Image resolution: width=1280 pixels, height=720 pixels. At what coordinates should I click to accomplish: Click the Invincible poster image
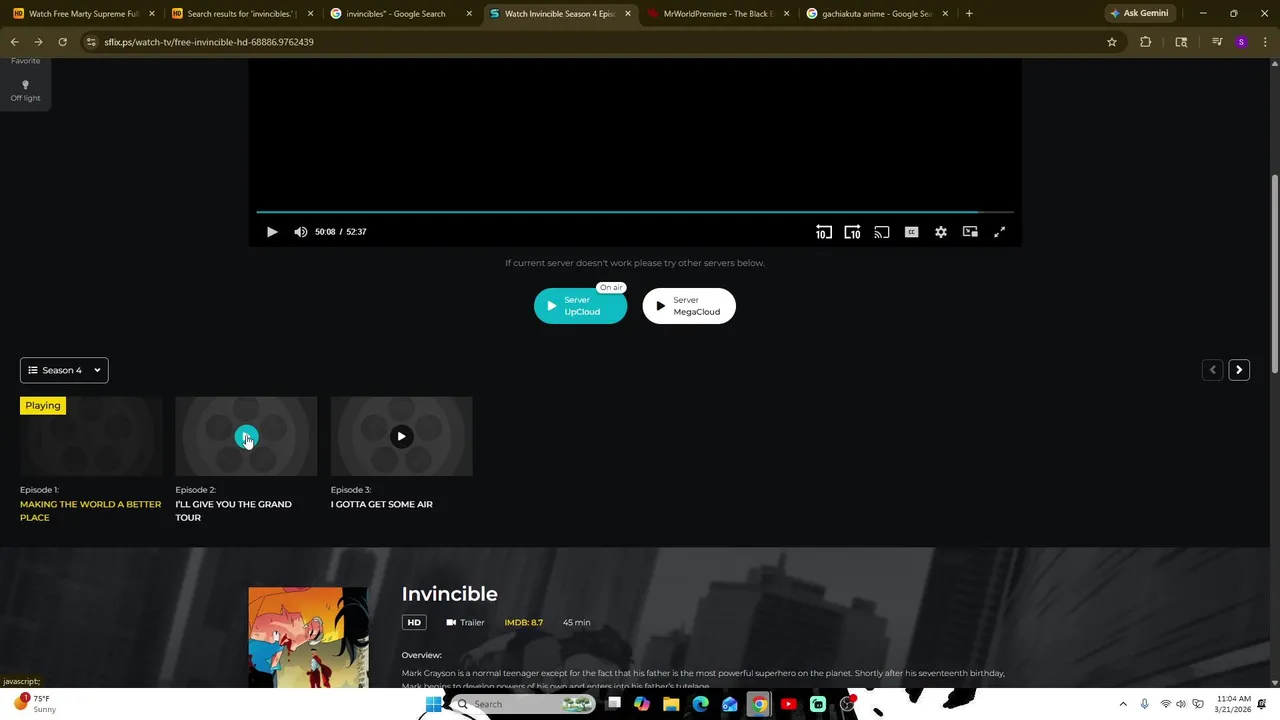pyautogui.click(x=308, y=637)
